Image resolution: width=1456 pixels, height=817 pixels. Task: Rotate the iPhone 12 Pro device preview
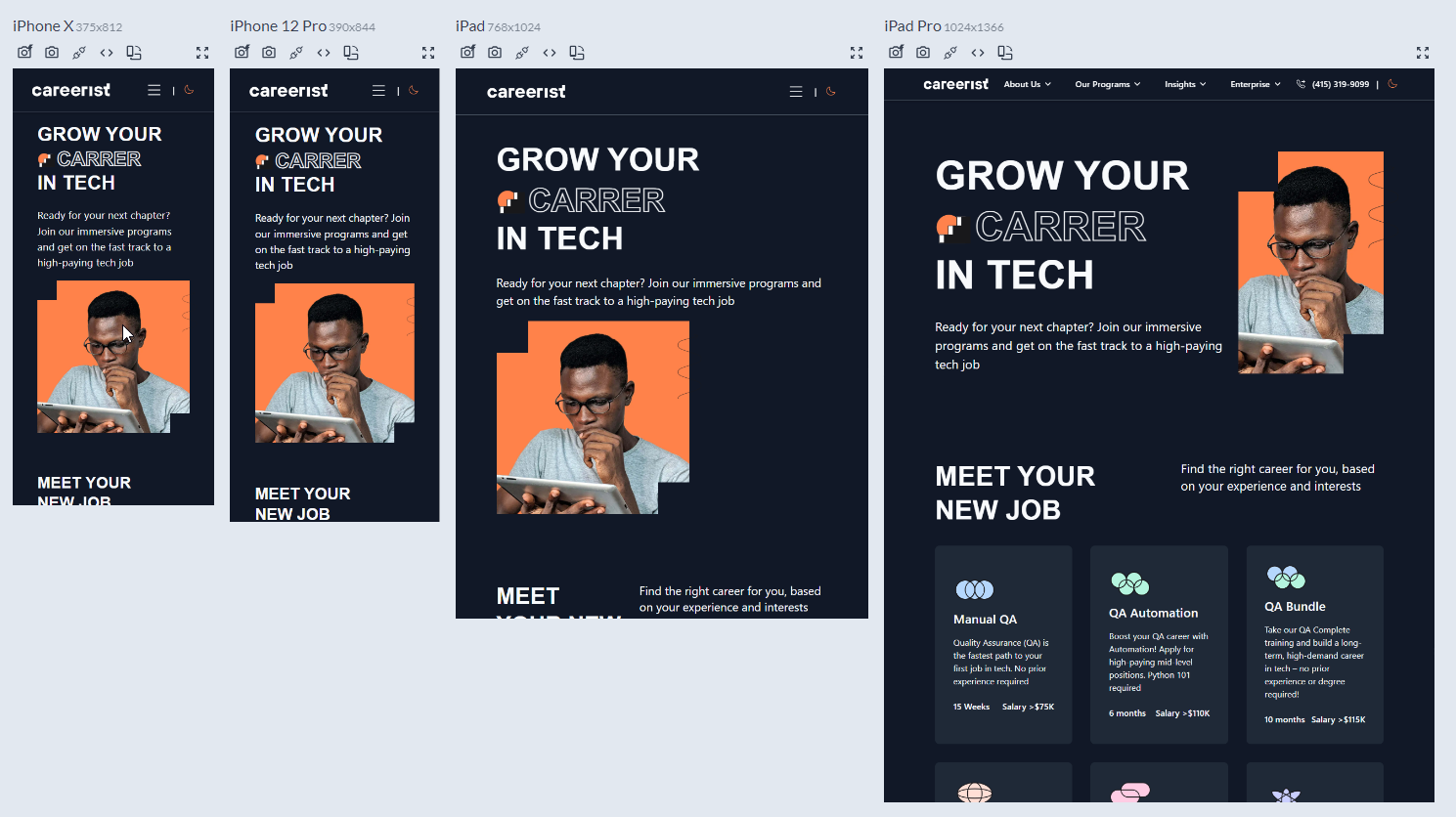(351, 53)
